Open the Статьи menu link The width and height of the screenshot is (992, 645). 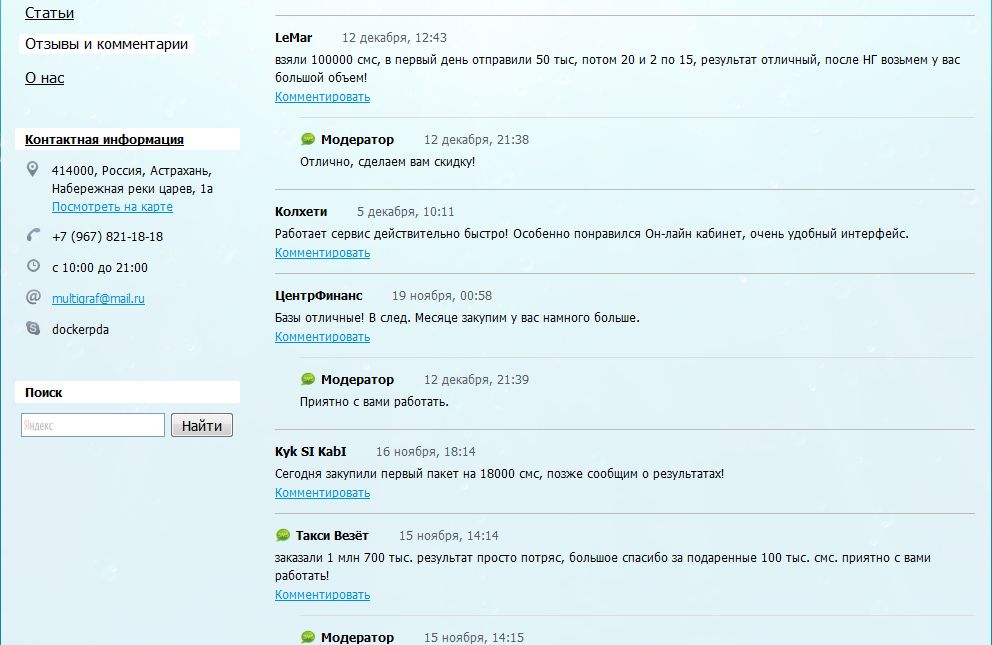pyautogui.click(x=49, y=13)
